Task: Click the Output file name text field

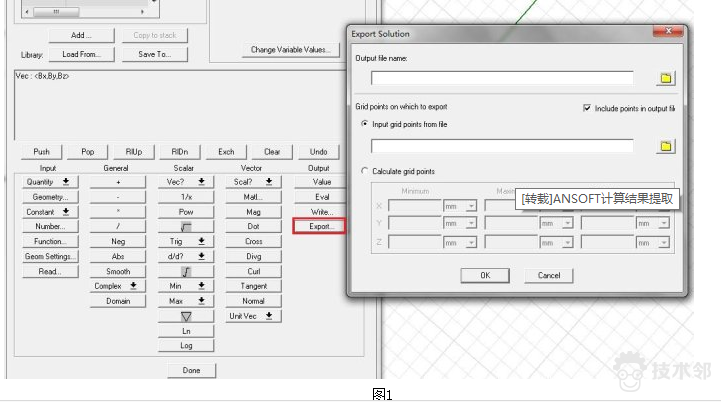Action: click(x=502, y=78)
